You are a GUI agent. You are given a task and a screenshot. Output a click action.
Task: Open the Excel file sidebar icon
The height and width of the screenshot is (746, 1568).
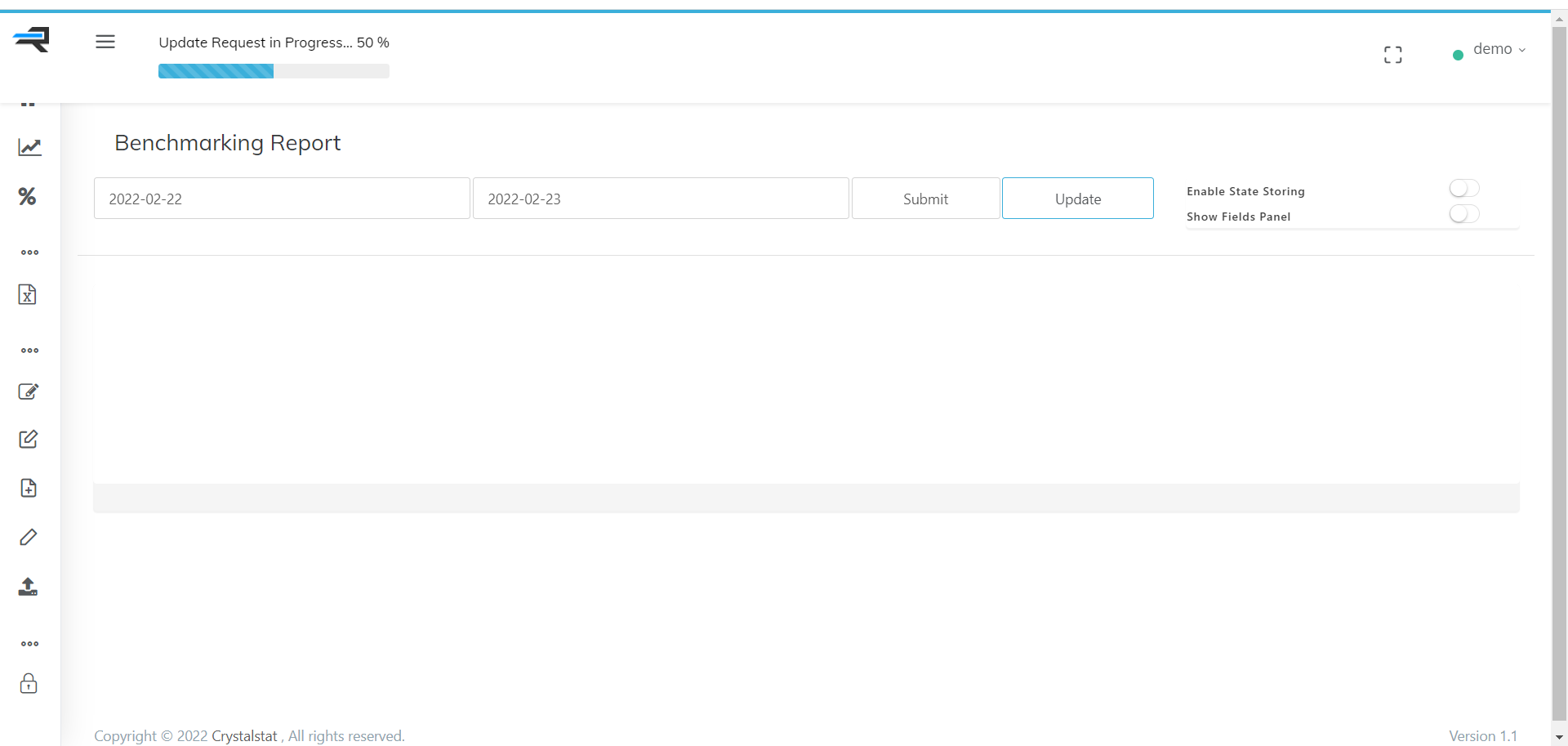click(28, 294)
